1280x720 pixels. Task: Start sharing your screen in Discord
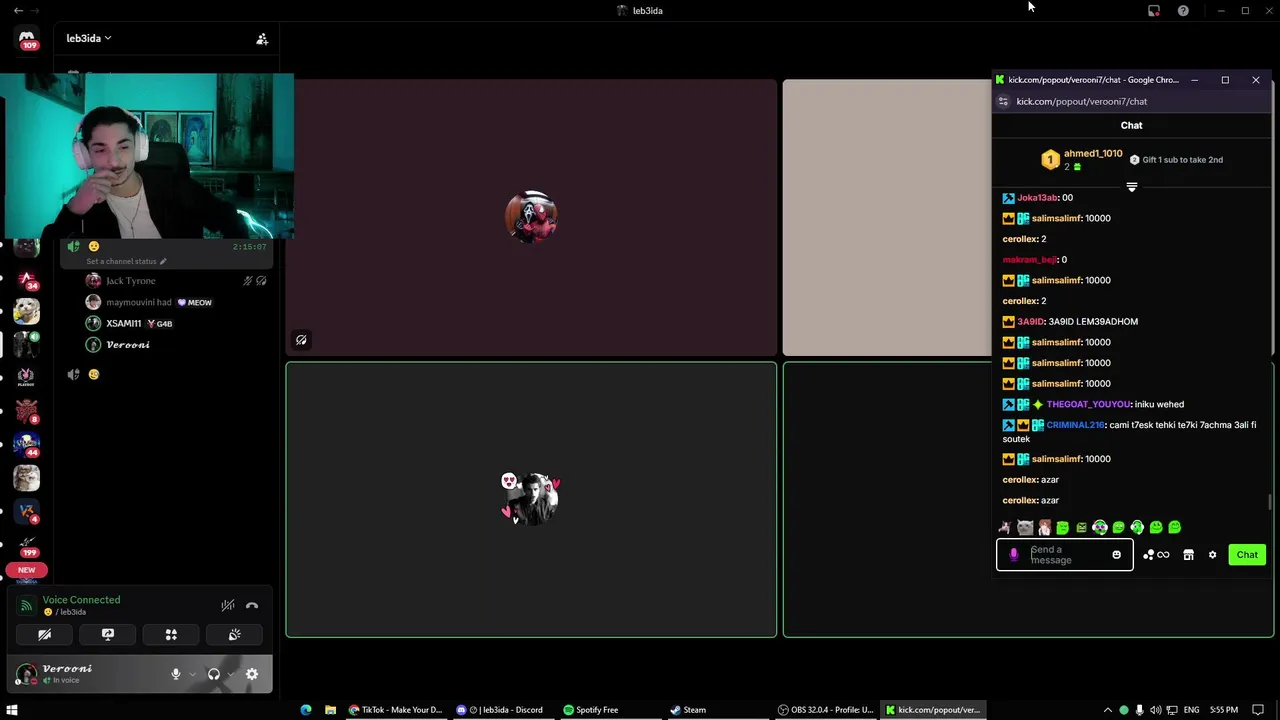[x=108, y=634]
